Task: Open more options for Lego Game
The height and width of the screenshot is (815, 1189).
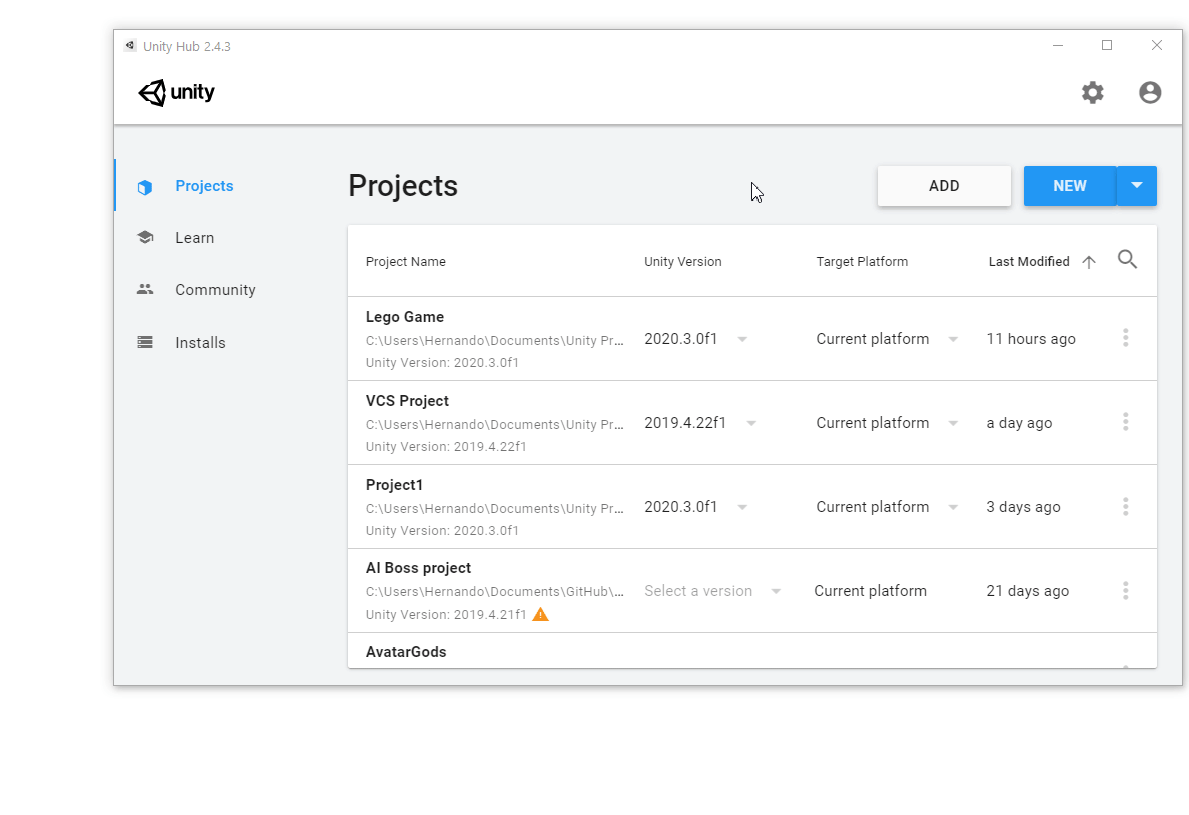Action: (1125, 338)
